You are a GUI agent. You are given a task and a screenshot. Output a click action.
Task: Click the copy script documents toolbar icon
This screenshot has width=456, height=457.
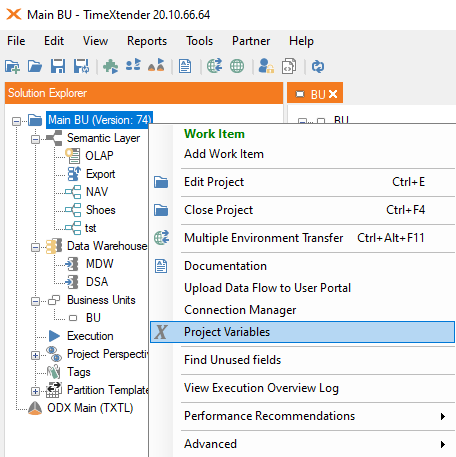point(289,66)
